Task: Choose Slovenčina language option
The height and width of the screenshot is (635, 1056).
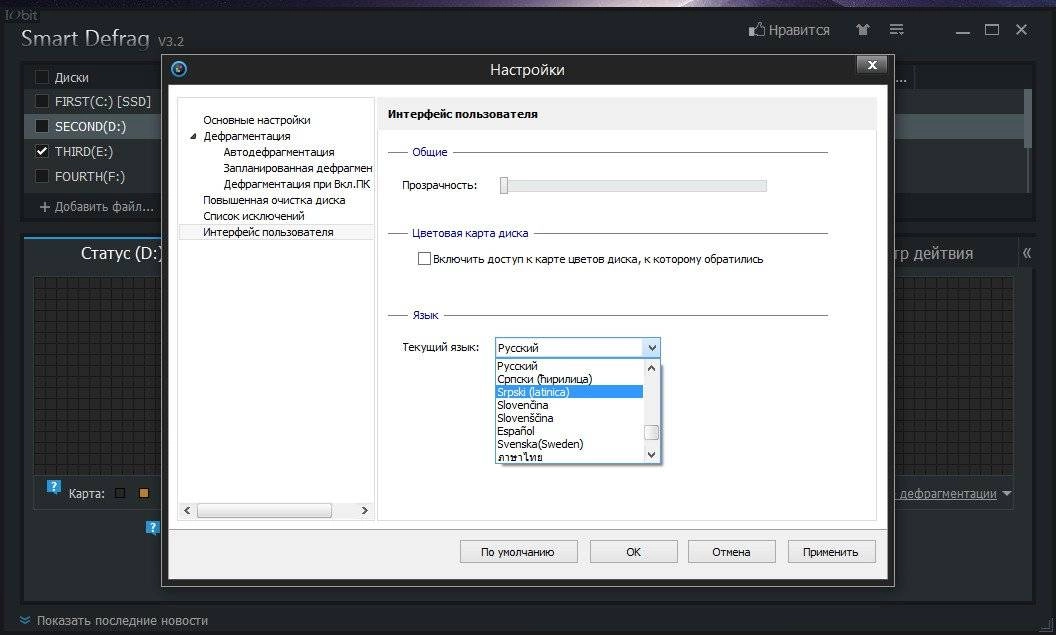Action: 569,405
